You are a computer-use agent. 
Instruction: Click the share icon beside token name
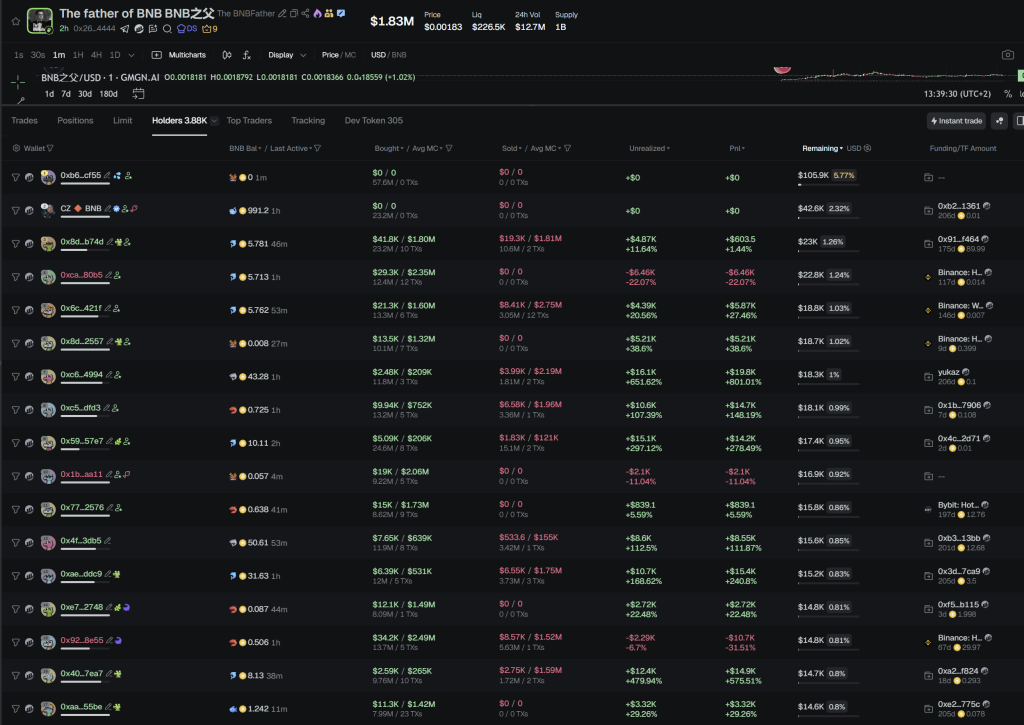click(305, 14)
